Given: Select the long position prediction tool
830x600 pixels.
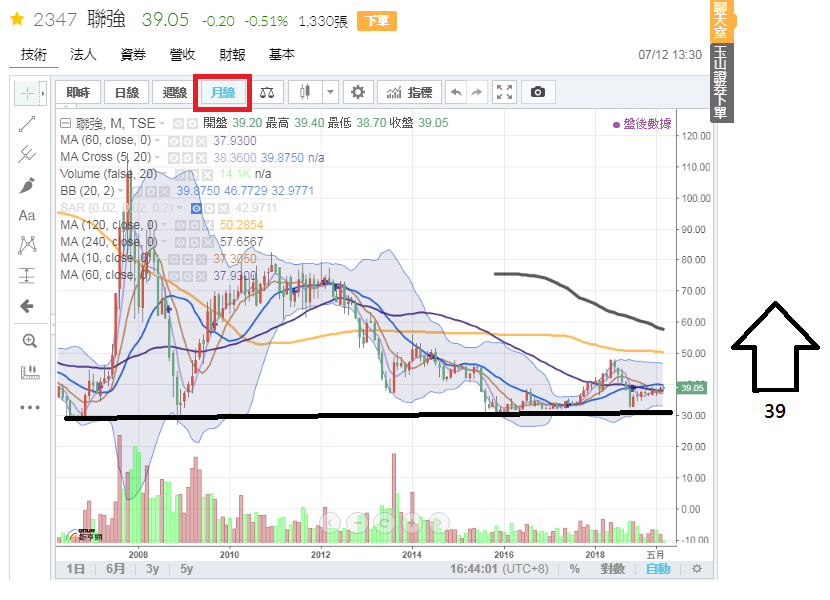Looking at the screenshot, I should [x=27, y=275].
